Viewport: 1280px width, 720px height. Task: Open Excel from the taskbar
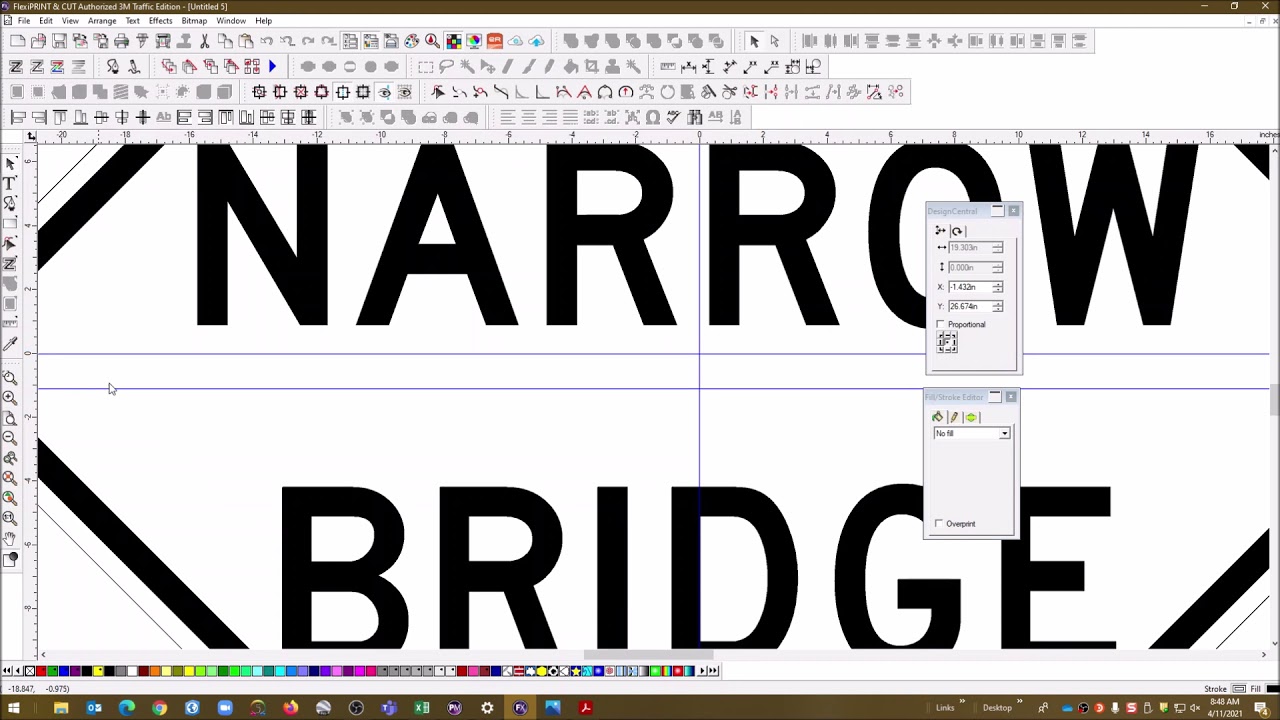[422, 708]
